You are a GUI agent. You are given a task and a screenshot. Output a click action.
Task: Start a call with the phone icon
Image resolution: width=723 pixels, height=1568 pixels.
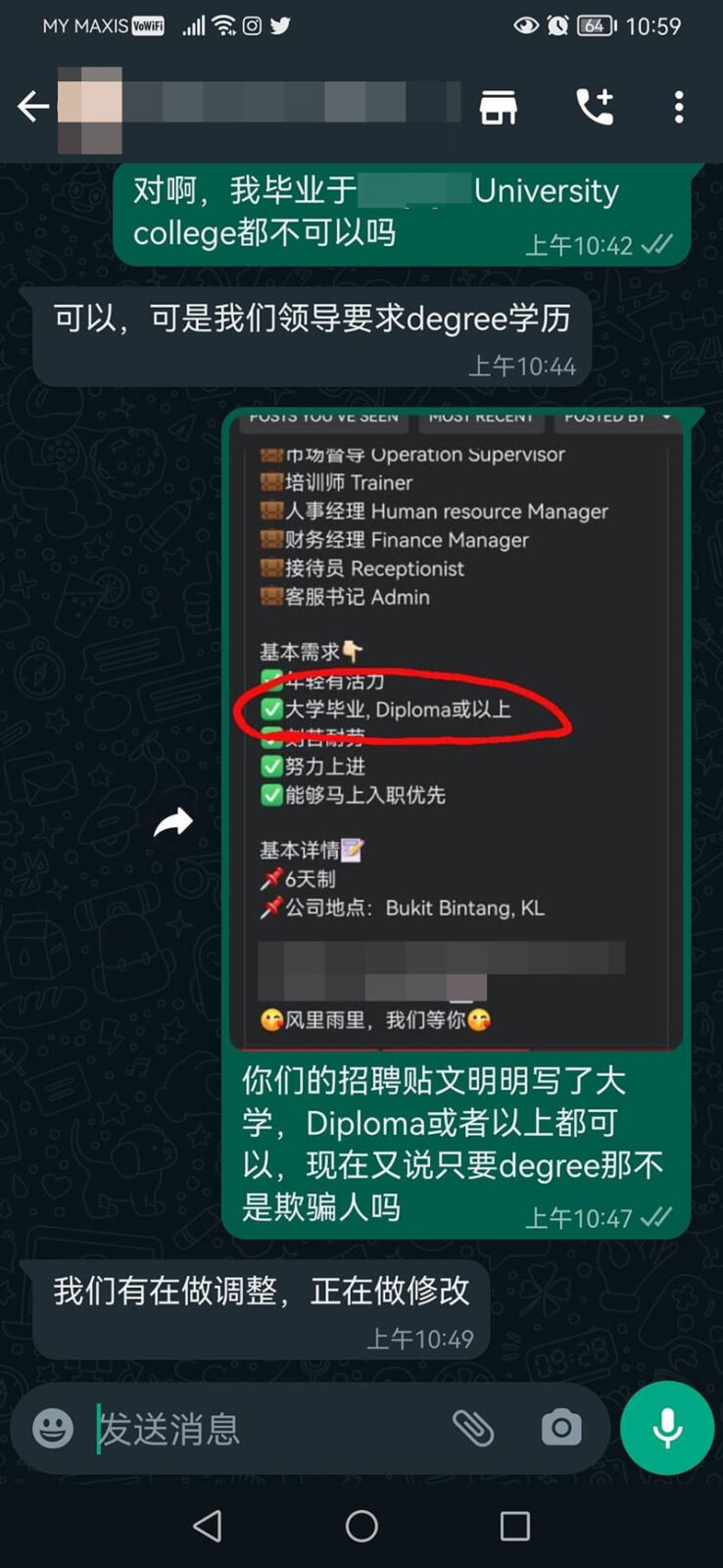pyautogui.click(x=595, y=106)
